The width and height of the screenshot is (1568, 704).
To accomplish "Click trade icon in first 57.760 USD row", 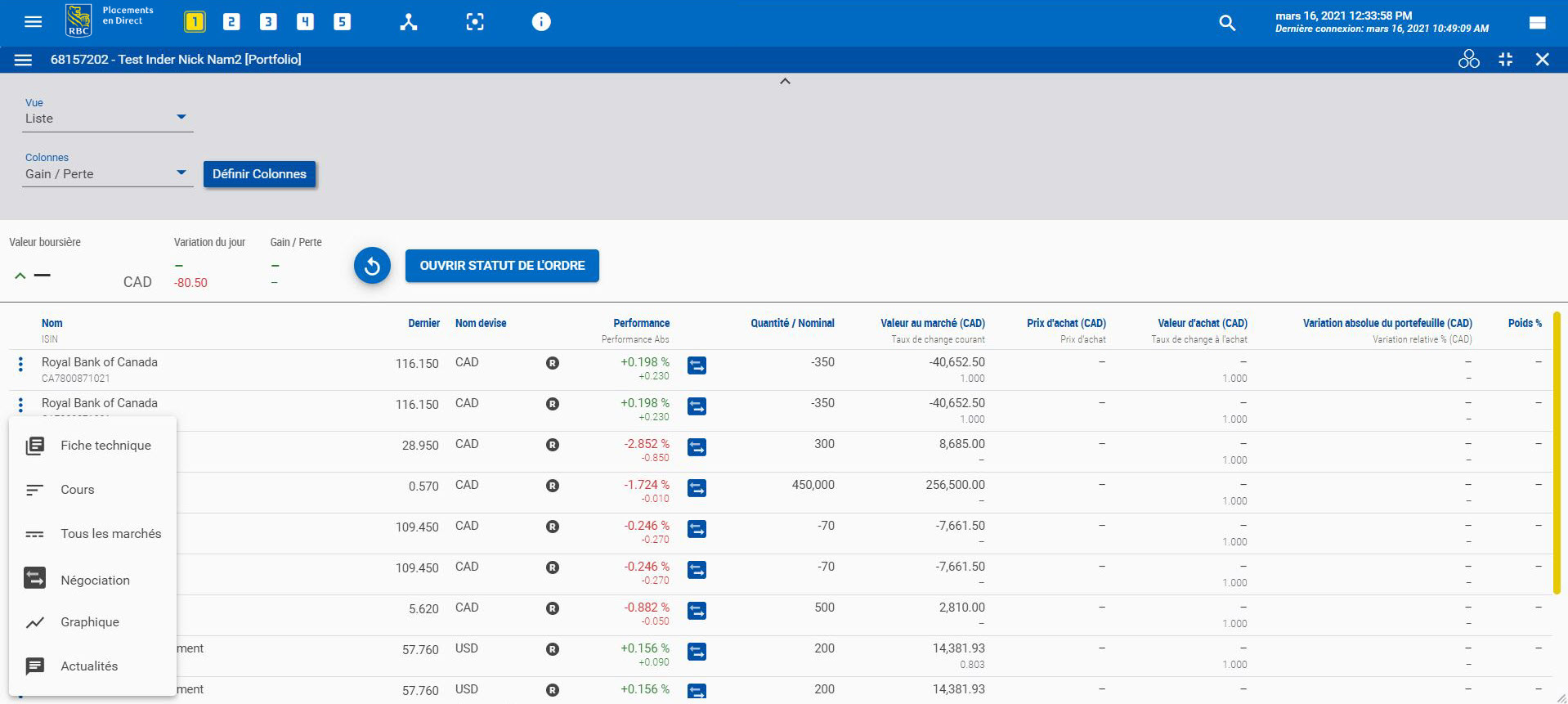I will [697, 651].
